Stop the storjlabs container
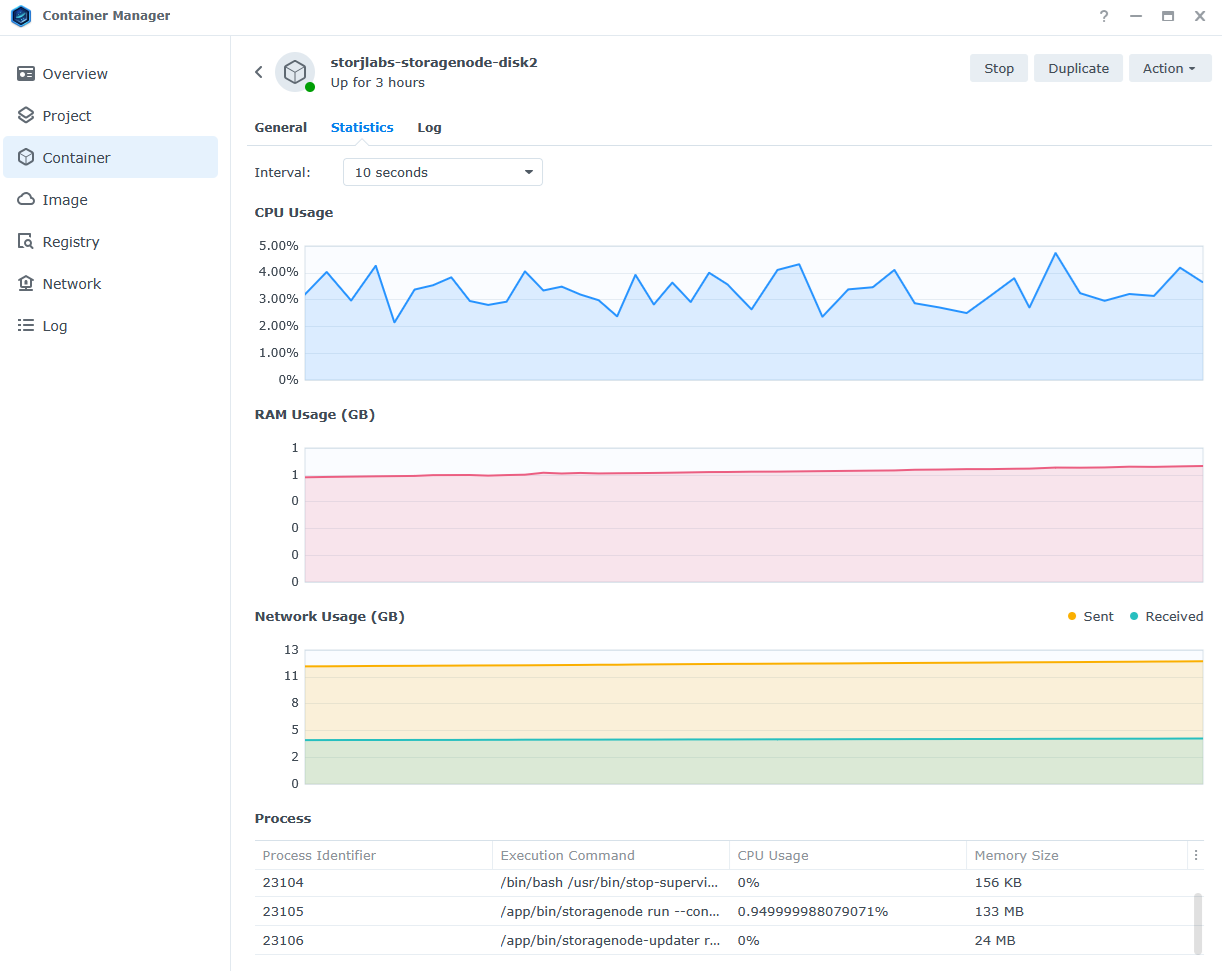The width and height of the screenshot is (1222, 971). (x=998, y=68)
